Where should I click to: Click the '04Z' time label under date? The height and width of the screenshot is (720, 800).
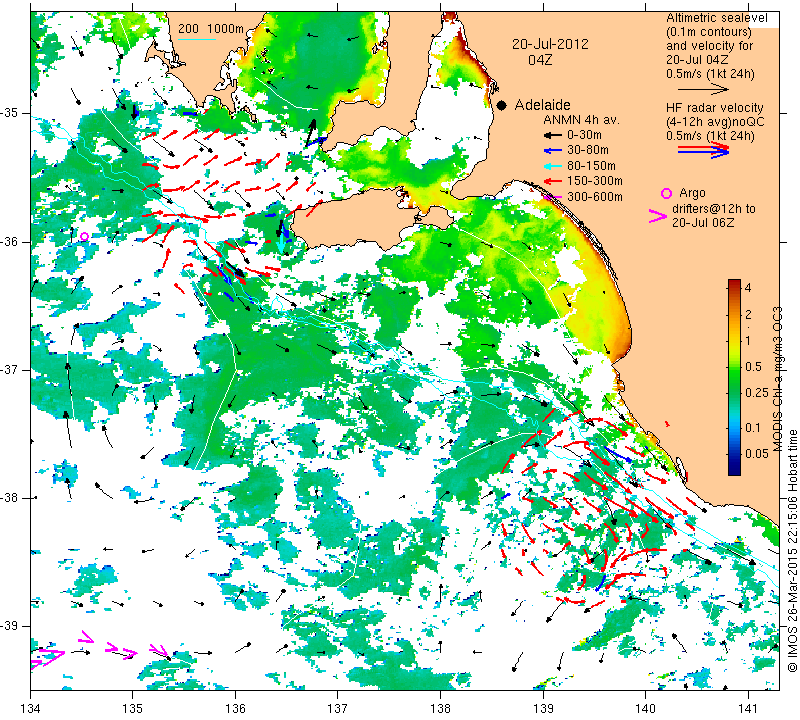(540, 60)
